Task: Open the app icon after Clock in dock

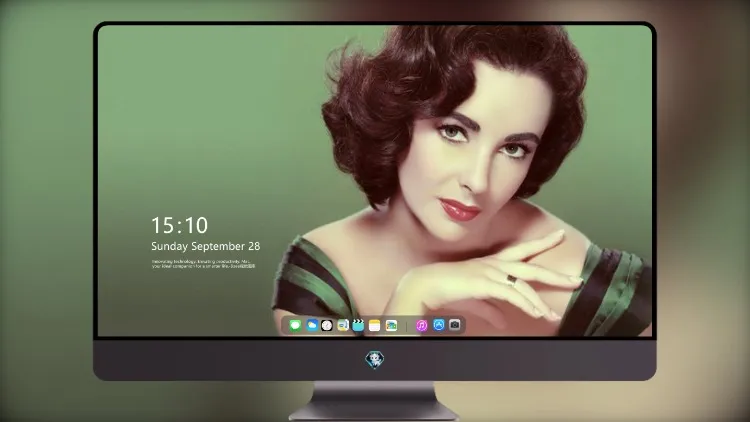Action: point(342,325)
